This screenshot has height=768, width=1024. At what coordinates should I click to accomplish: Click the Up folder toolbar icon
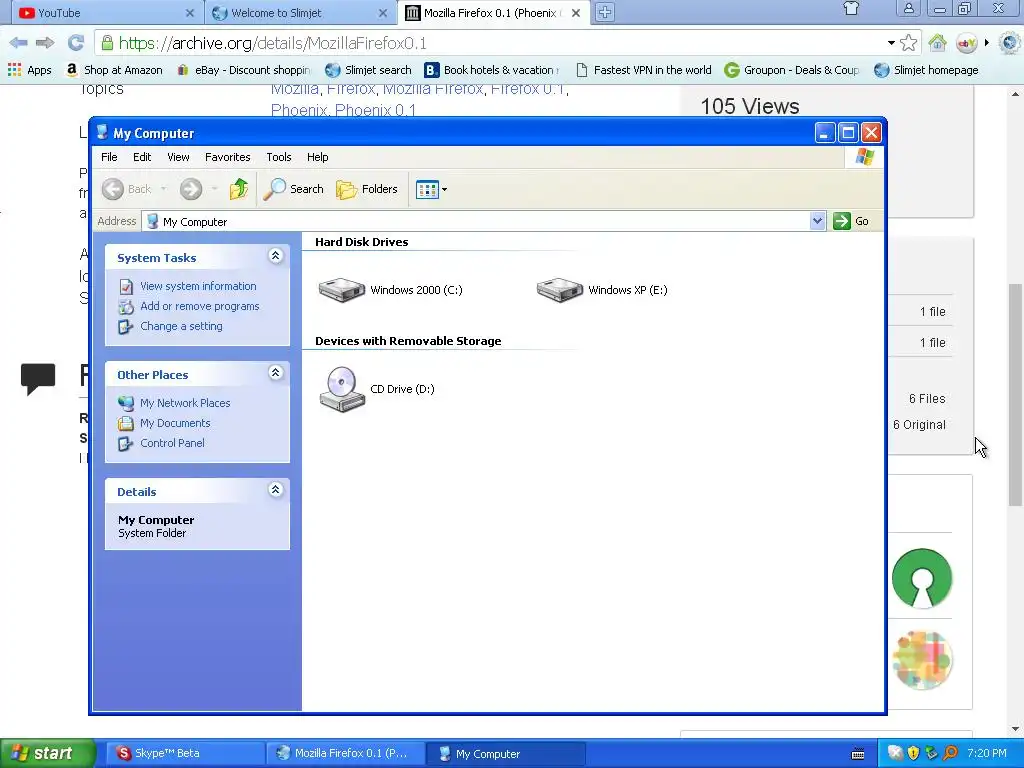coord(239,189)
